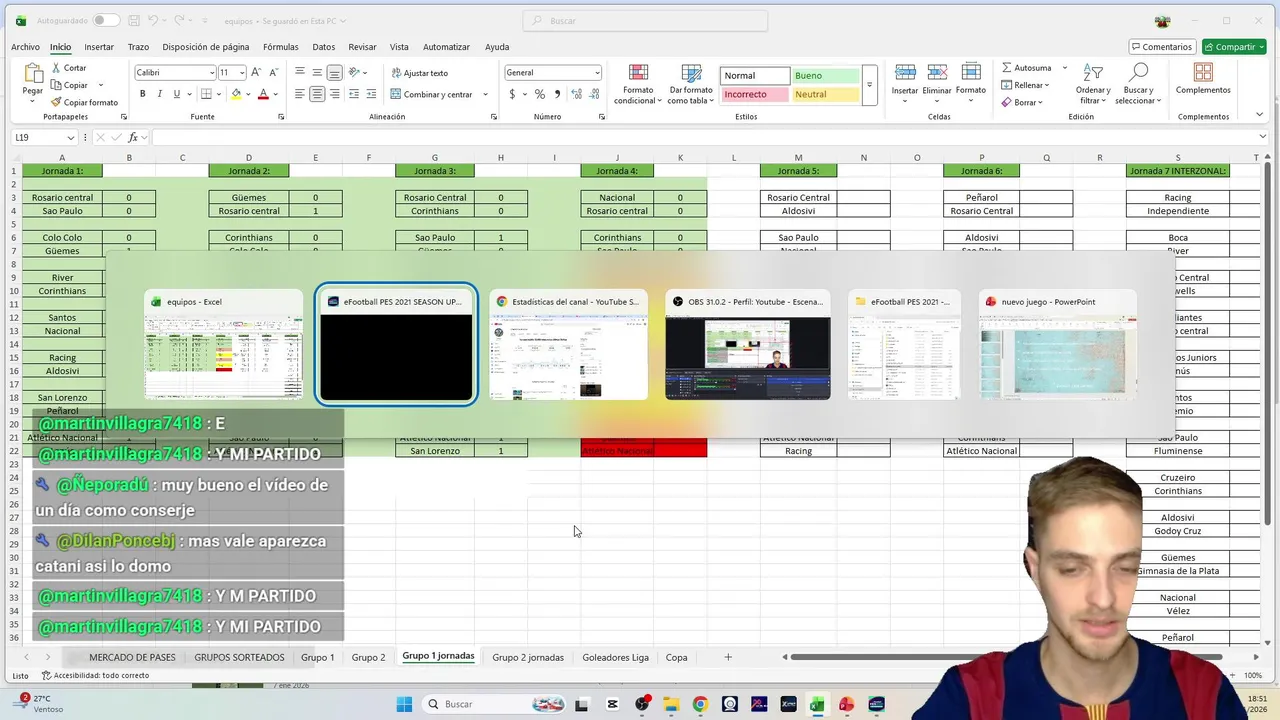Image resolution: width=1280 pixels, height=720 pixels.
Task: Click the Undo arrow icon
Action: point(153,20)
